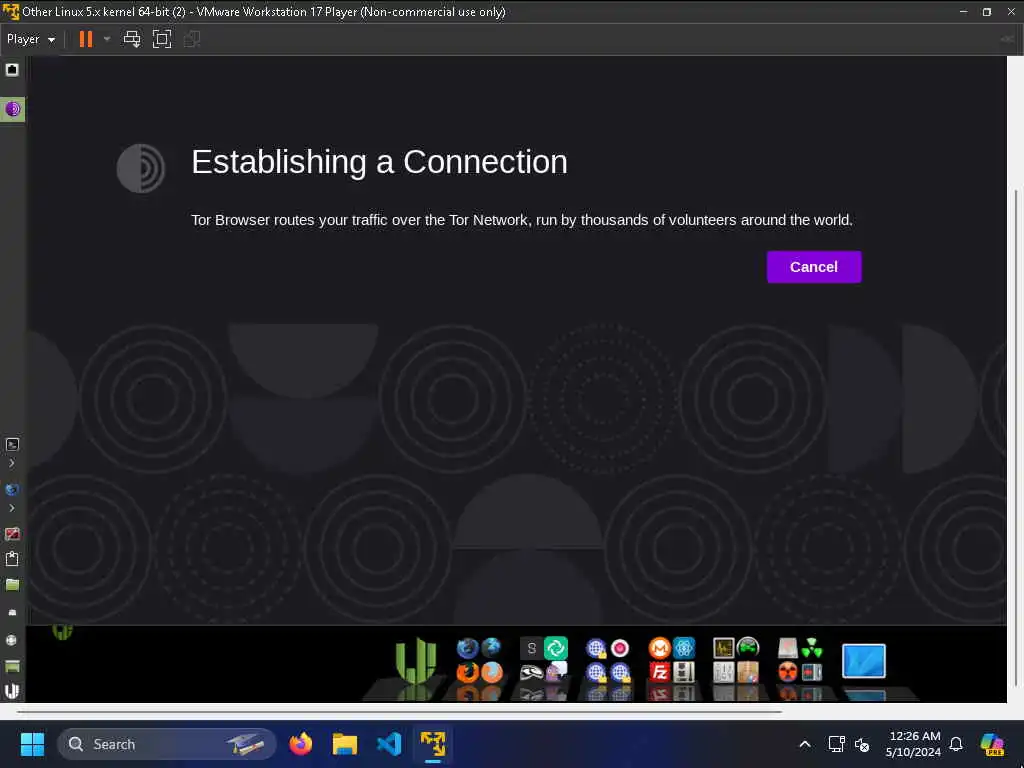The width and height of the screenshot is (1024, 768).
Task: Show hidden system tray icons
Action: pyautogui.click(x=805, y=744)
